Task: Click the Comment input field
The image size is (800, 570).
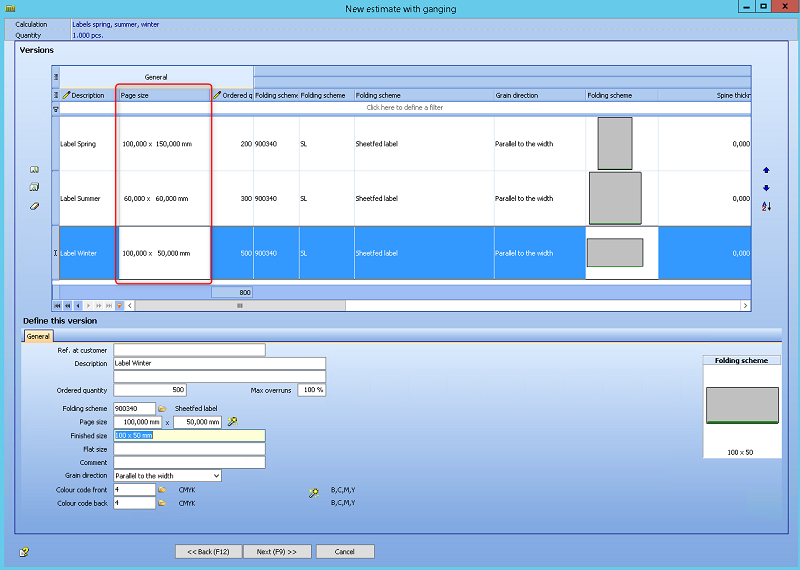Action: point(189,462)
